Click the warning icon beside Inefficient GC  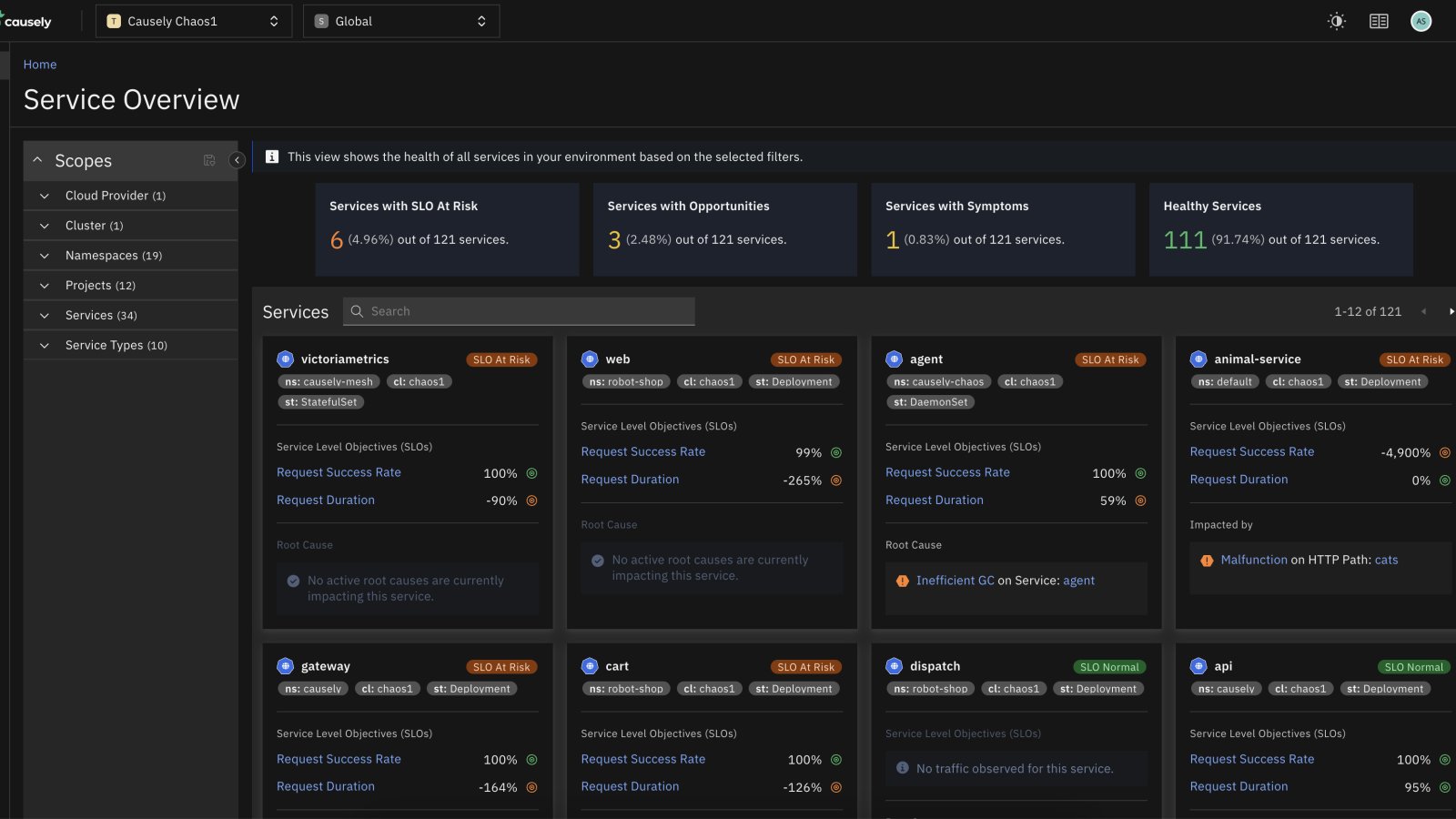tap(902, 580)
